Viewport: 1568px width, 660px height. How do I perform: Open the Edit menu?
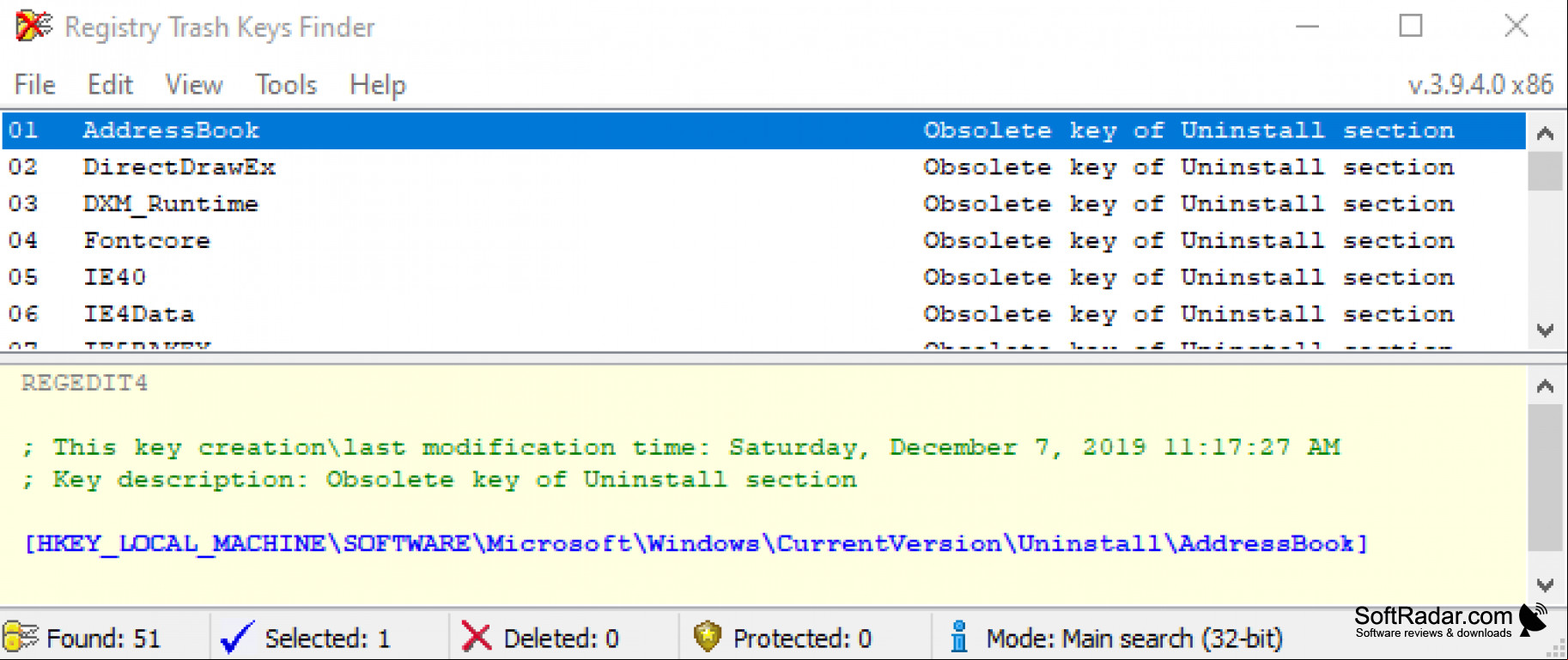tap(110, 84)
